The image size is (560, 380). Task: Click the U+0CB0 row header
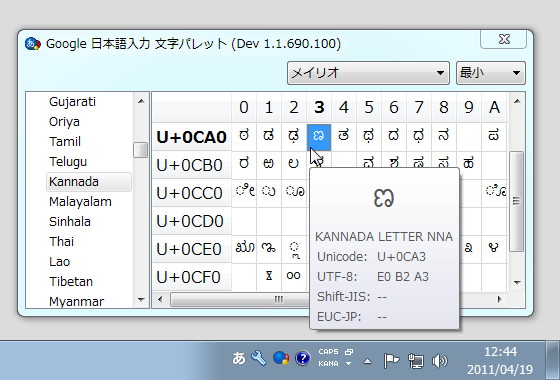point(192,165)
